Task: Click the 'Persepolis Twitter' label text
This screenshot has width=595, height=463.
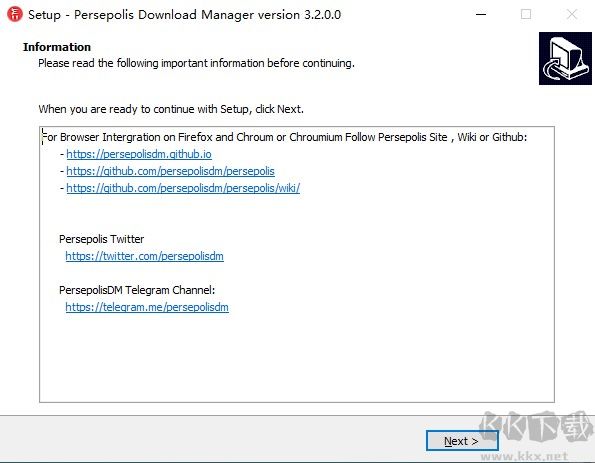Action: [101, 239]
